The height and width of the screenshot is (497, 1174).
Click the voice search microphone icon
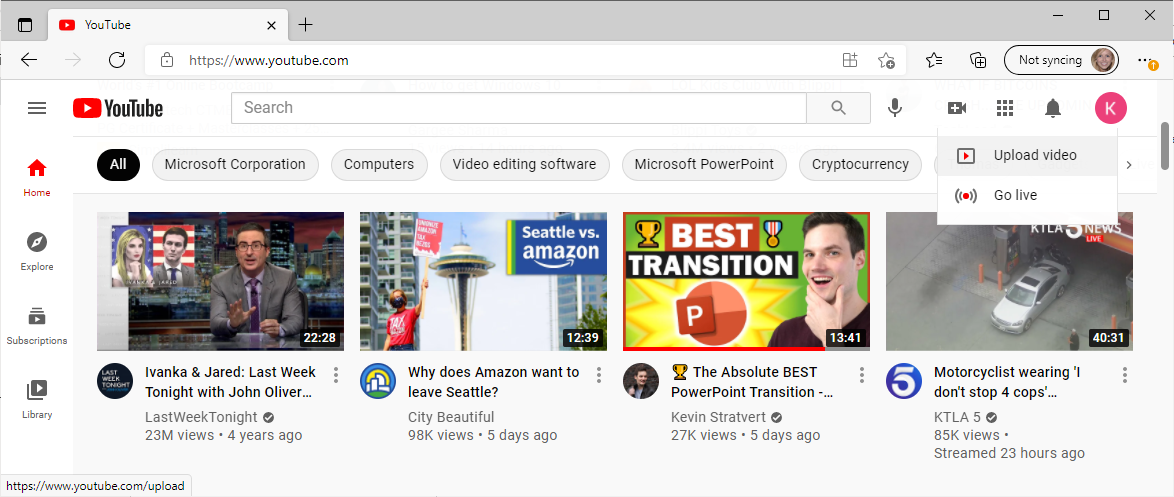[895, 108]
